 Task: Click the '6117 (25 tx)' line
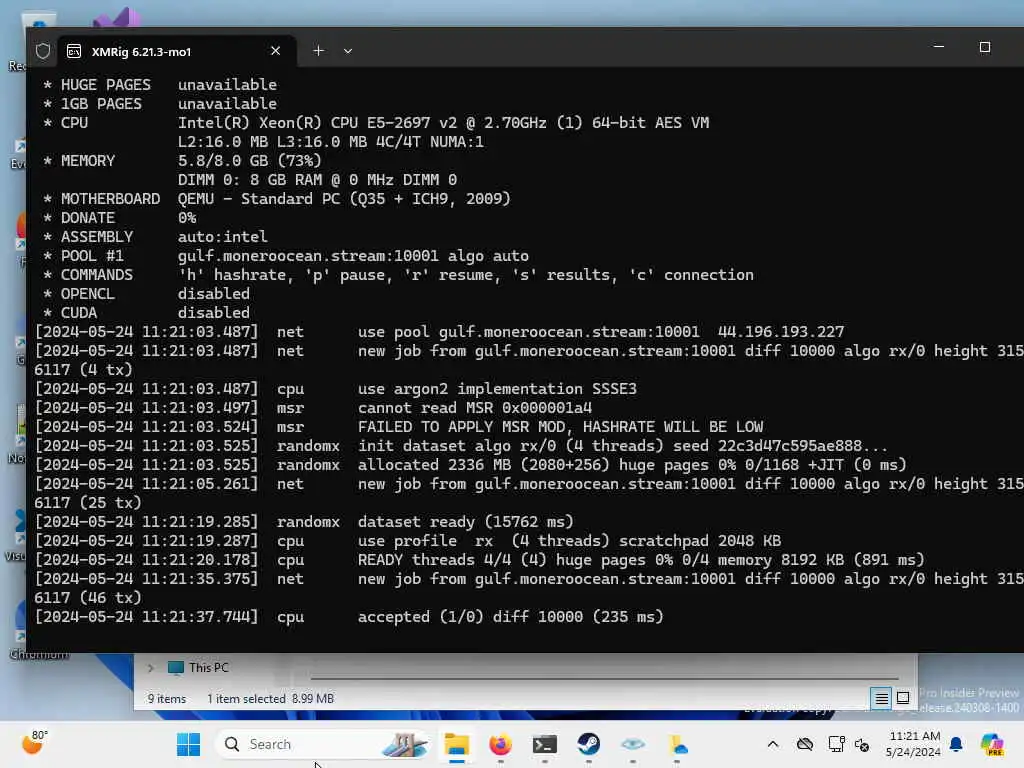pyautogui.click(x=88, y=503)
